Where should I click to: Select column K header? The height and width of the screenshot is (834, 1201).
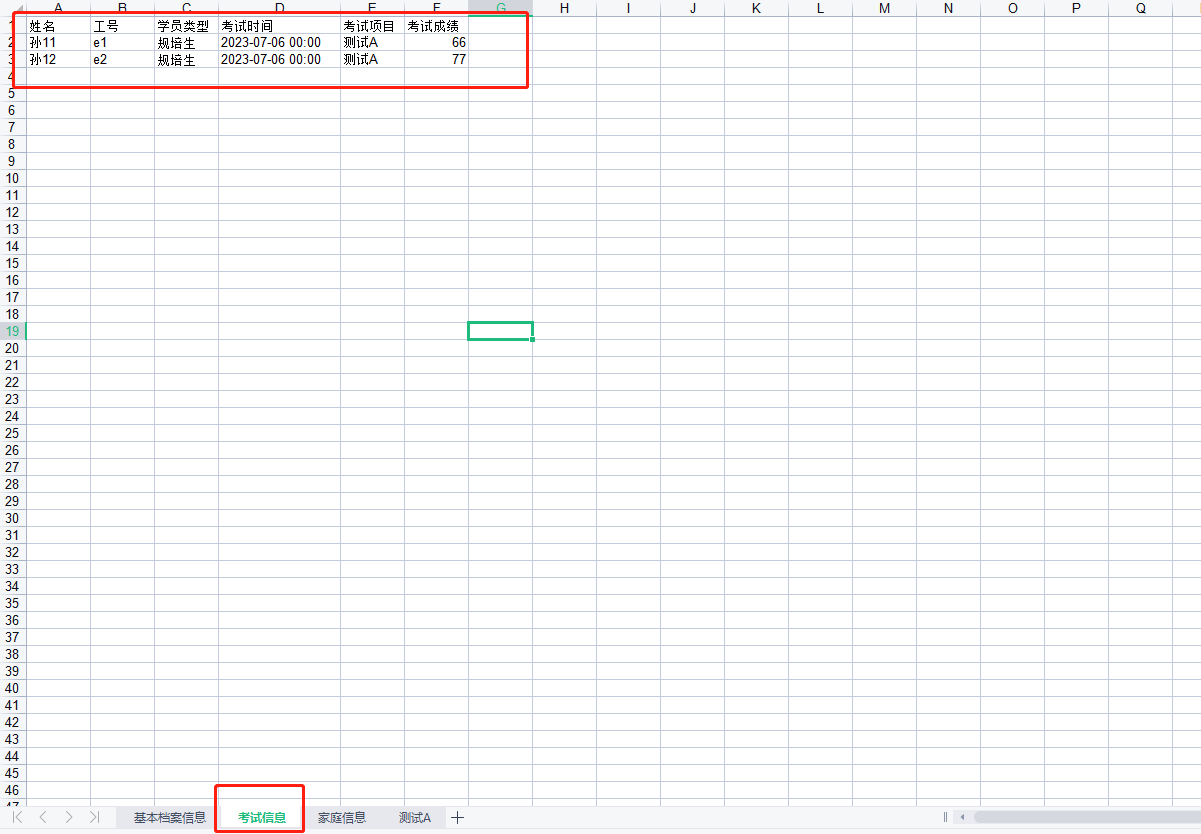pos(756,8)
